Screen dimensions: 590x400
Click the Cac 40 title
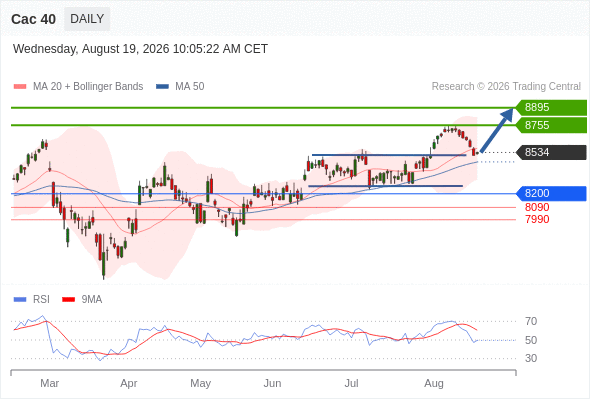[33, 19]
